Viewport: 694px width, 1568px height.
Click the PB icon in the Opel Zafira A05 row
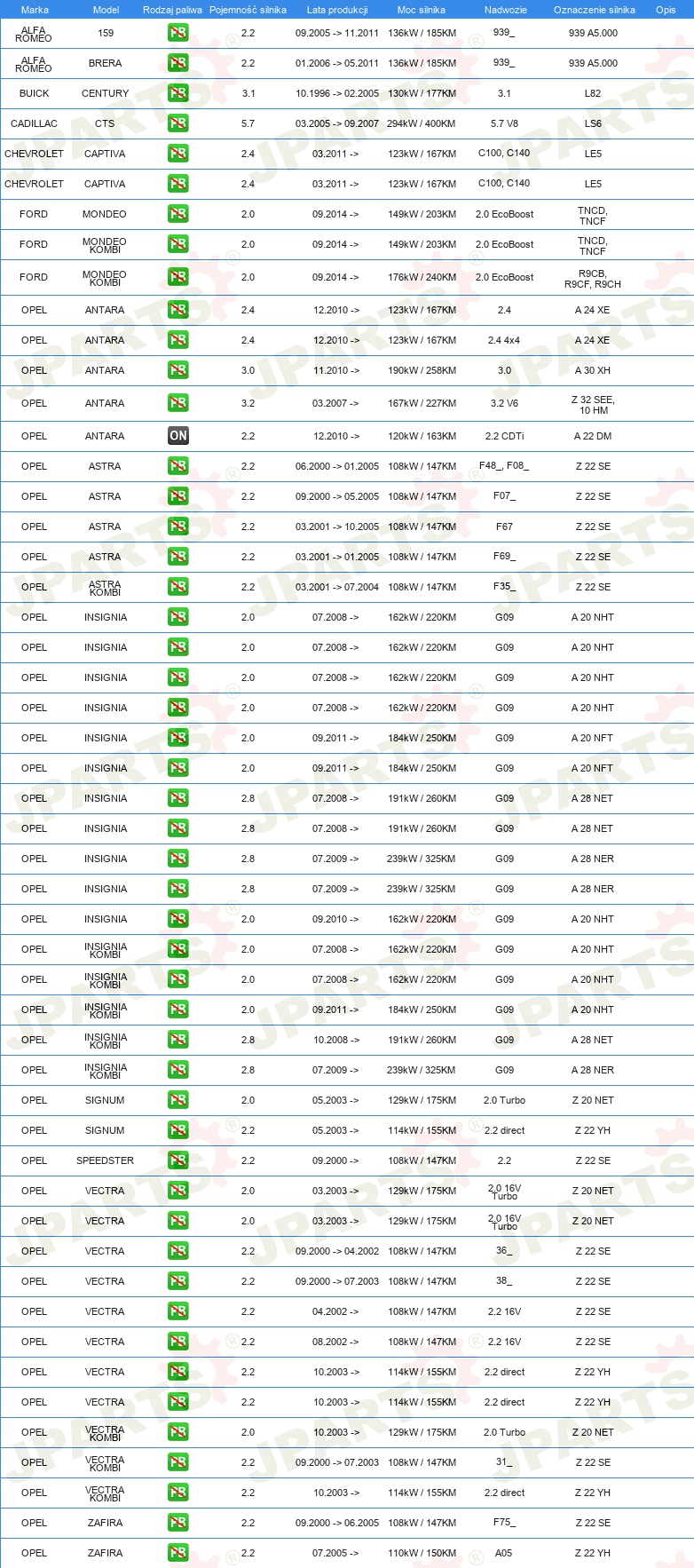pos(178,1553)
